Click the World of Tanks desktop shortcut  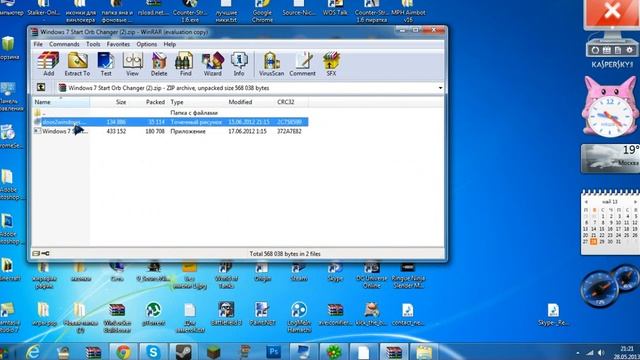click(226, 274)
